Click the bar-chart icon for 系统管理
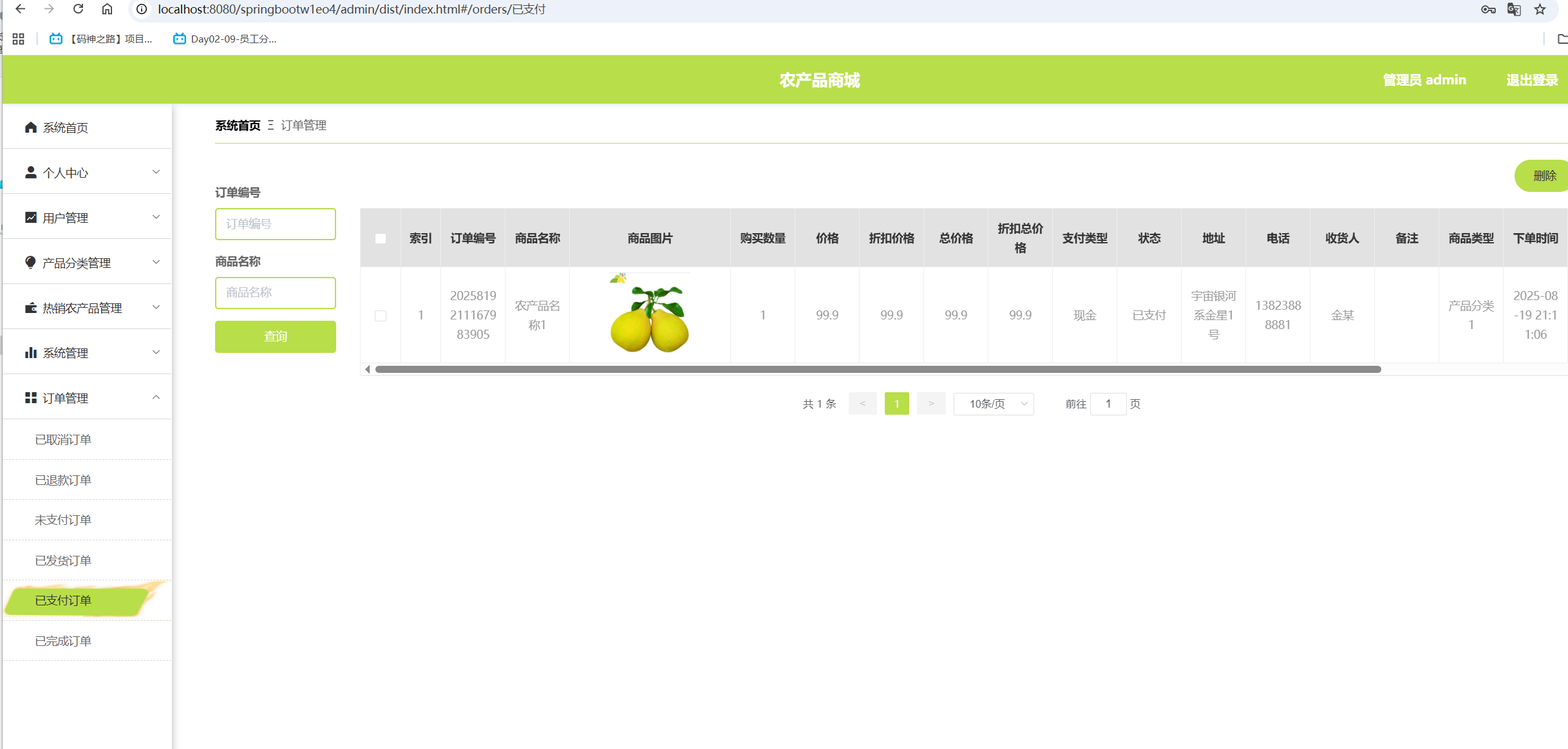 coord(30,353)
